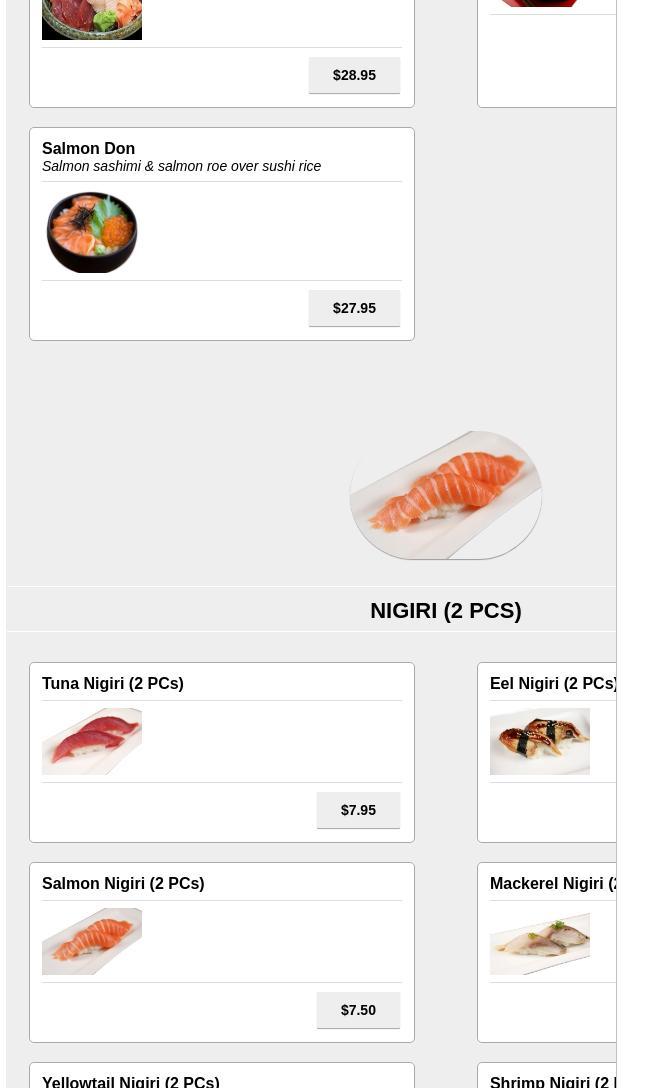Select the Salmon Don description text

pyautogui.click(x=181, y=167)
